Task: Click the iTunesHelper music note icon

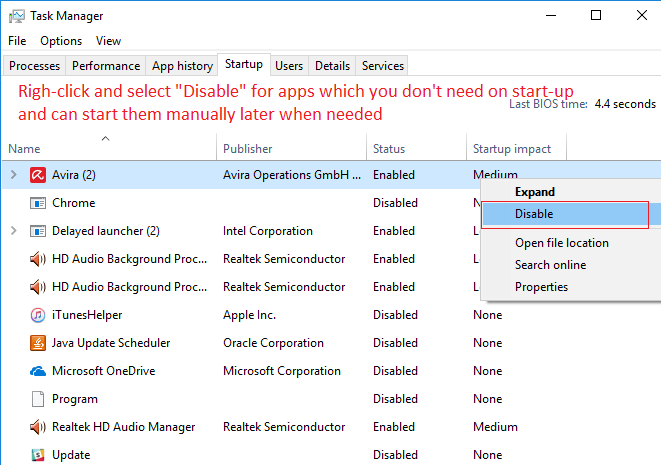Action: [38, 315]
